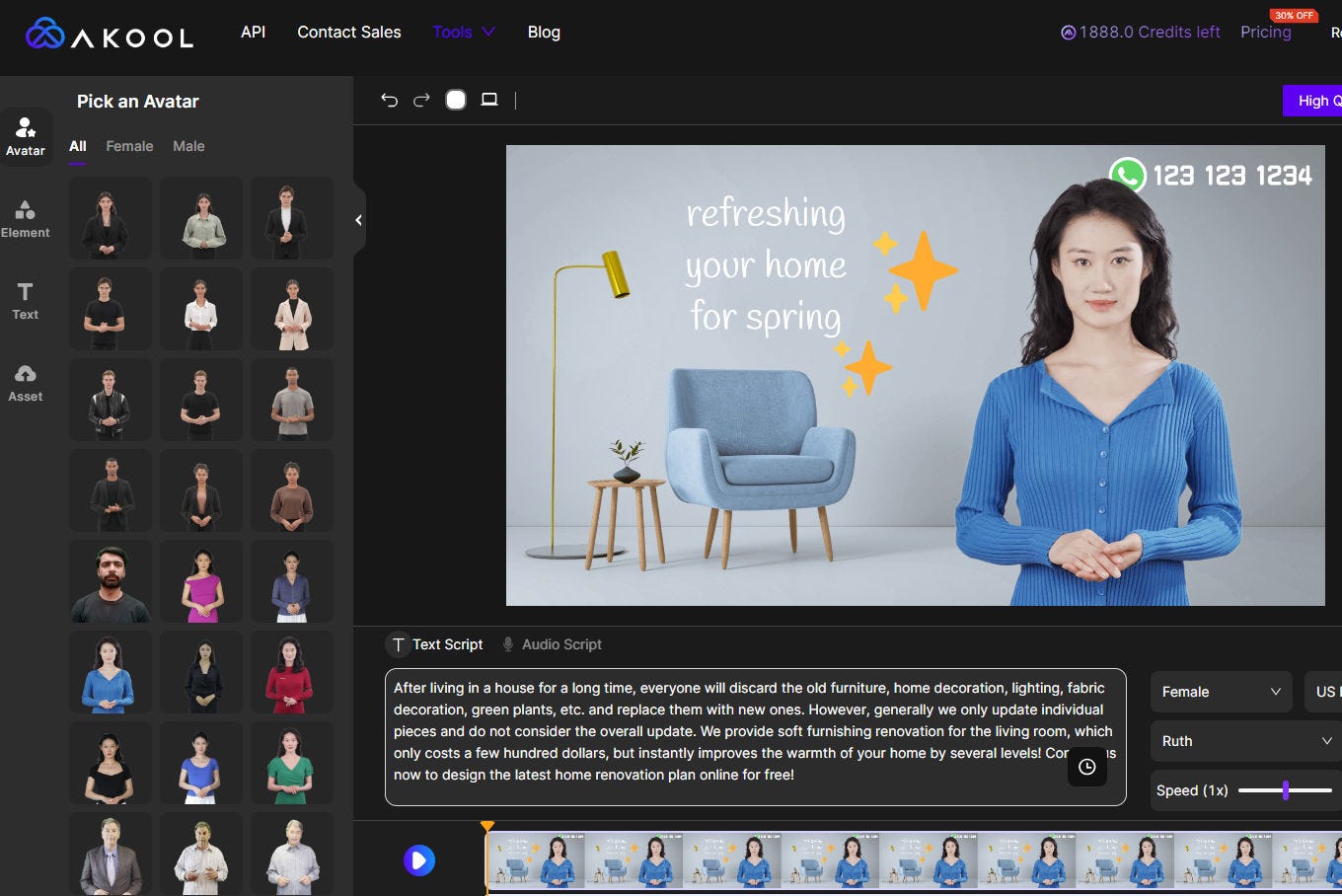Adjust the Speed slider handle
Screen dimensions: 1342x896
[1285, 790]
